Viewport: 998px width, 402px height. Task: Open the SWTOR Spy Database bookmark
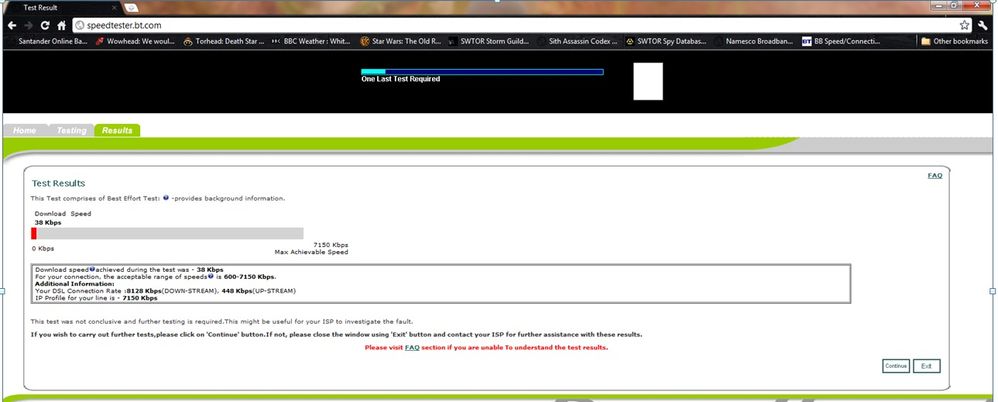(x=666, y=41)
